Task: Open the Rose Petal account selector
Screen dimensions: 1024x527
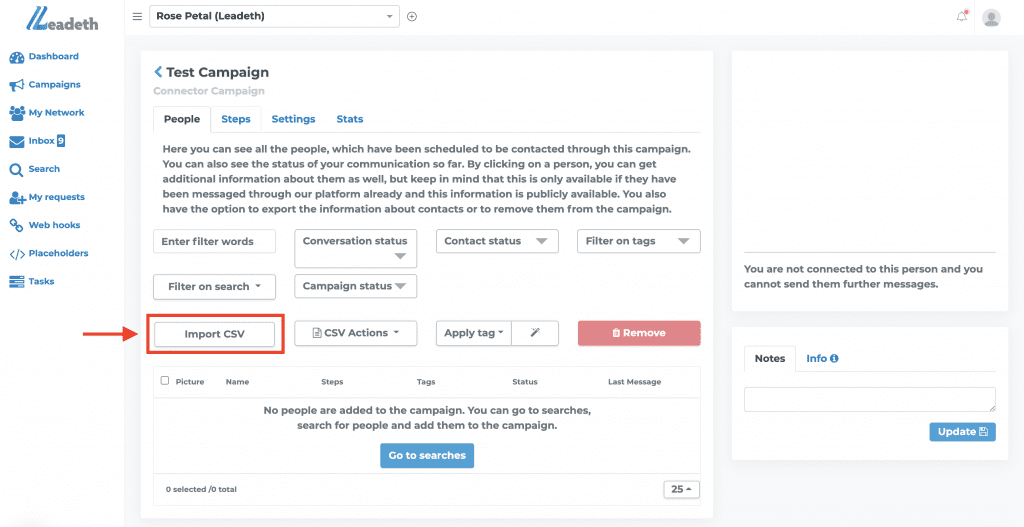Action: coord(274,17)
